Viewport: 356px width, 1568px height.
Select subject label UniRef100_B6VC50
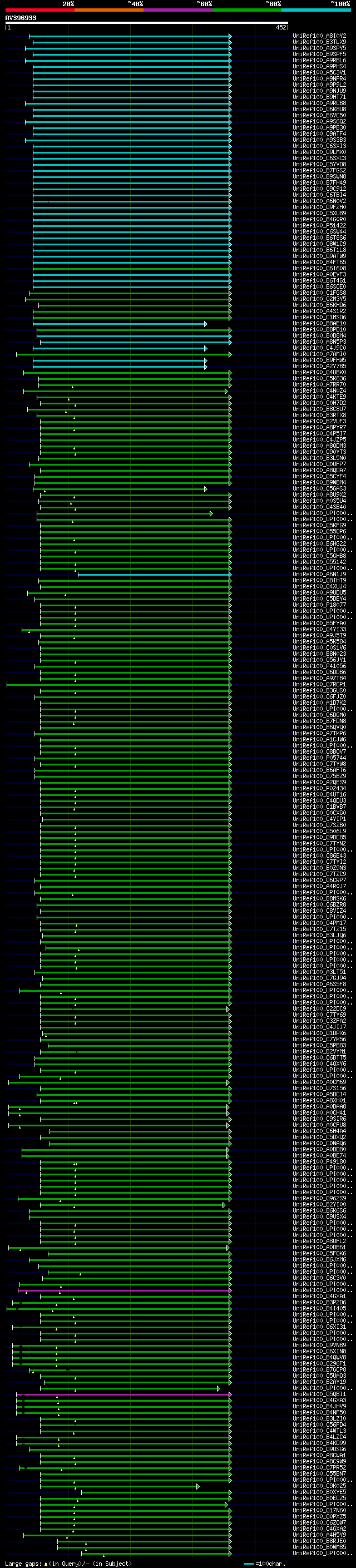click(319, 115)
